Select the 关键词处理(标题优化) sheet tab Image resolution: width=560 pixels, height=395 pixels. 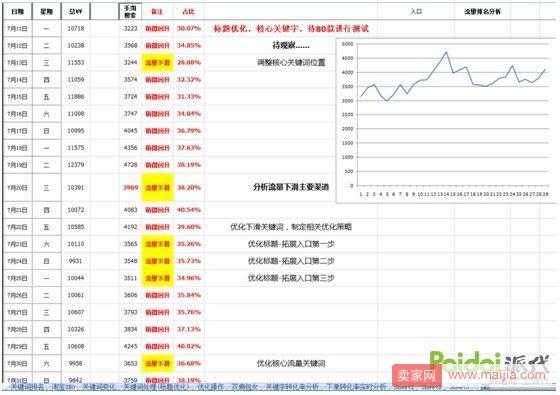tap(157, 387)
